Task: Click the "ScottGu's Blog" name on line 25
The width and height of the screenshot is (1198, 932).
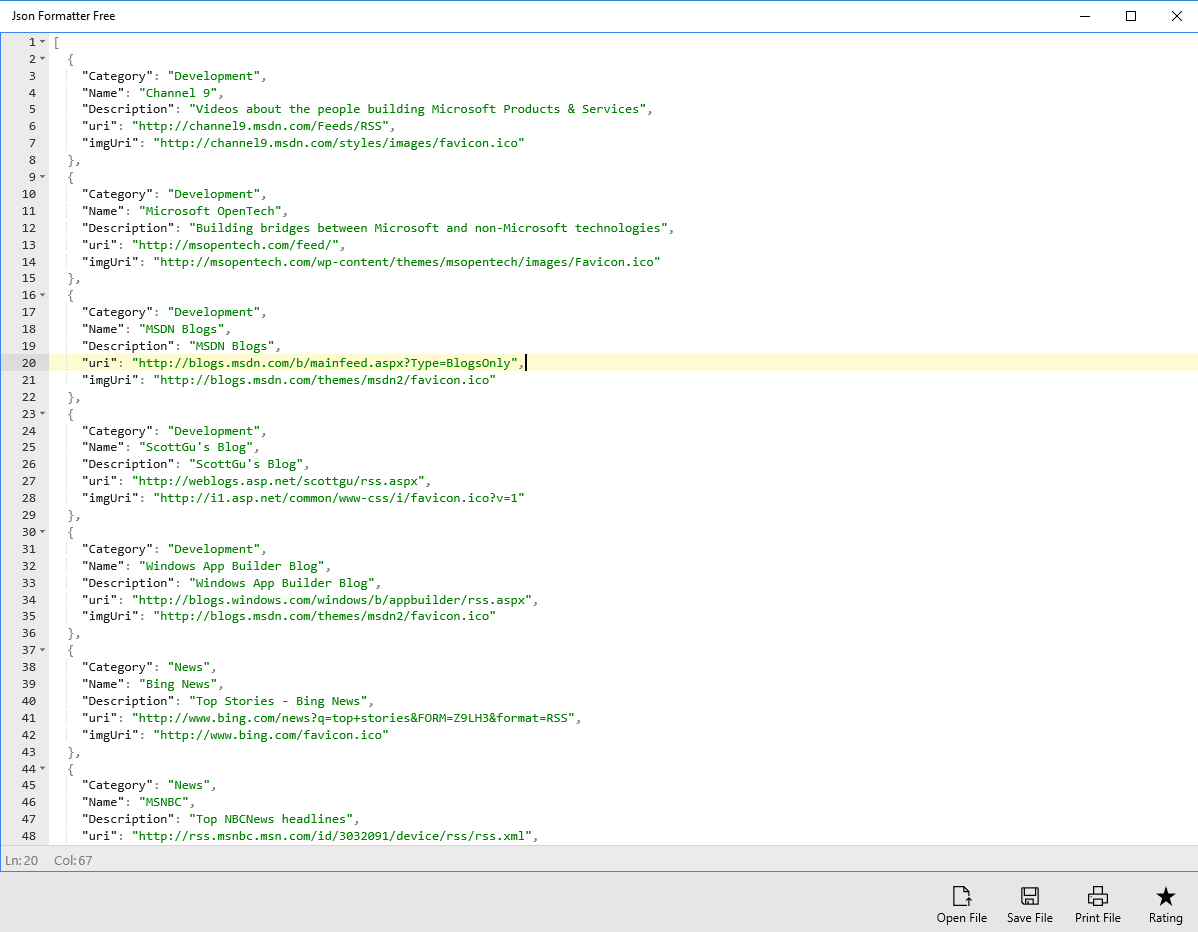Action: tap(196, 447)
